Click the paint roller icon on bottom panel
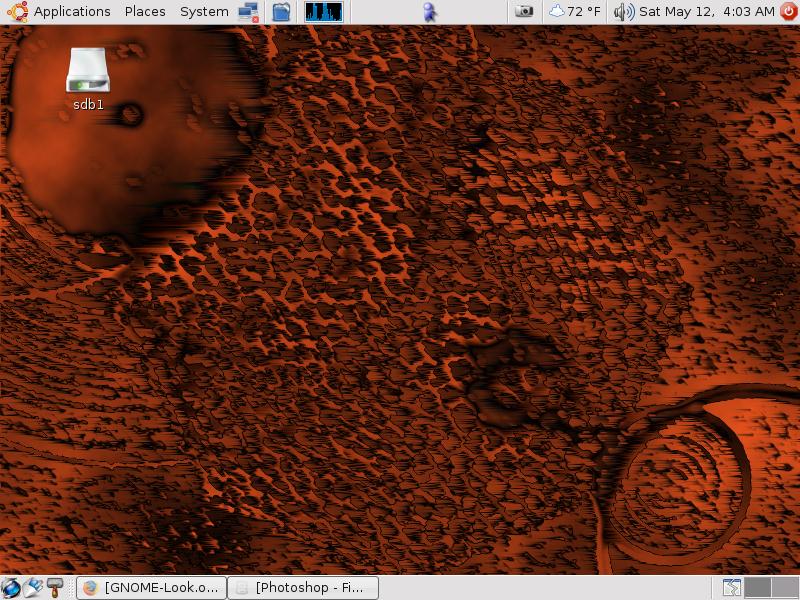 pyautogui.click(x=55, y=588)
